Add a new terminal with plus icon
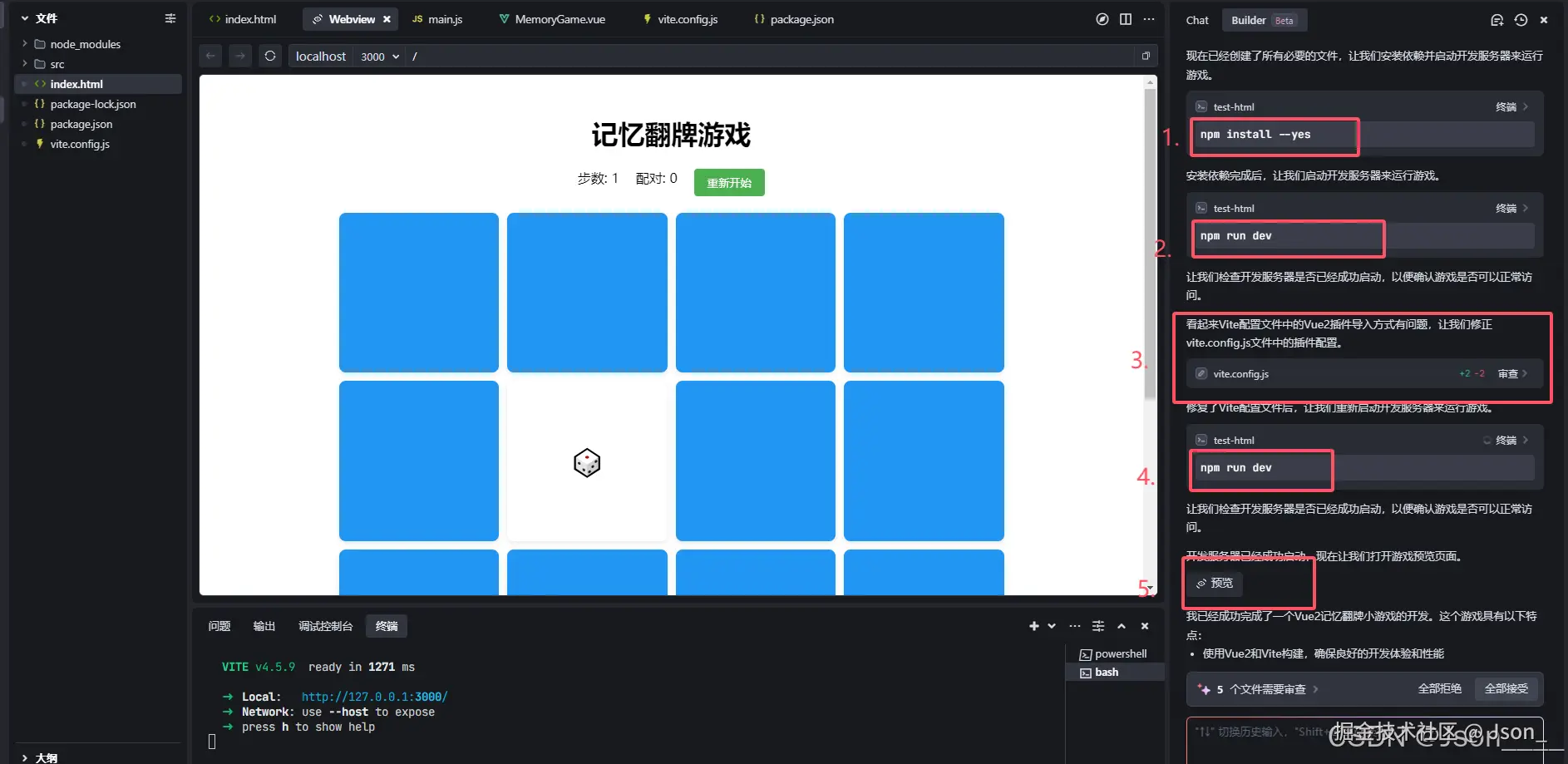Image resolution: width=1568 pixels, height=764 pixels. (x=1033, y=626)
